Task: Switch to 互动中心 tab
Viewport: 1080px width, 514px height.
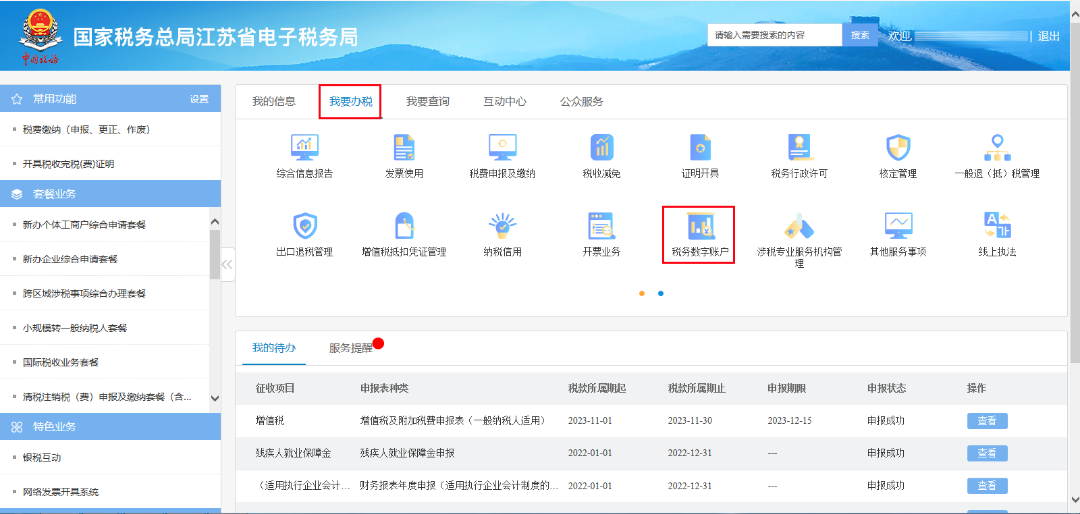Action: click(505, 101)
